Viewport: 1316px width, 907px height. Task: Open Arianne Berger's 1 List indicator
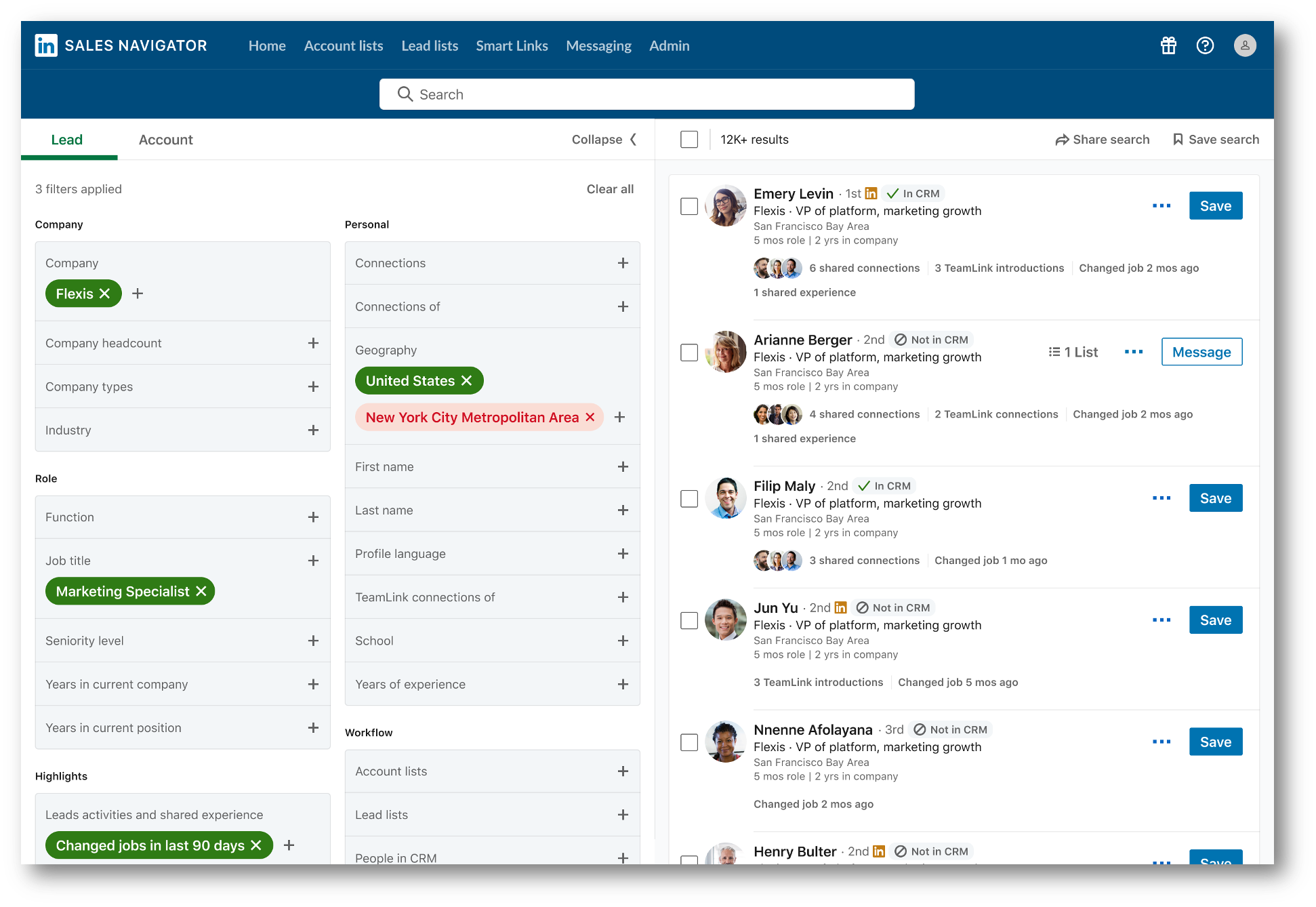pos(1073,352)
